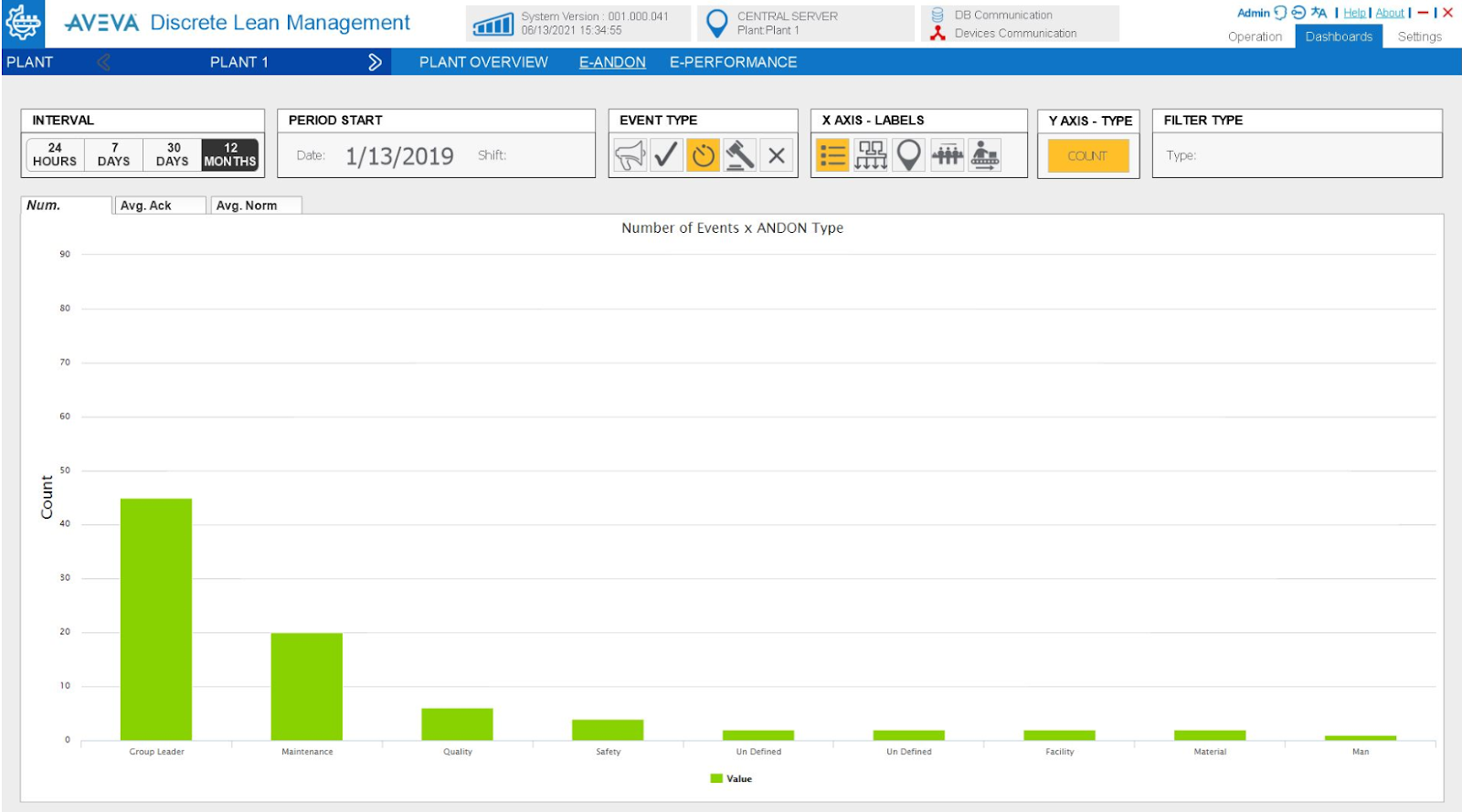The image size is (1462, 812).
Task: Go to next plant with right chevron
Action: point(375,62)
